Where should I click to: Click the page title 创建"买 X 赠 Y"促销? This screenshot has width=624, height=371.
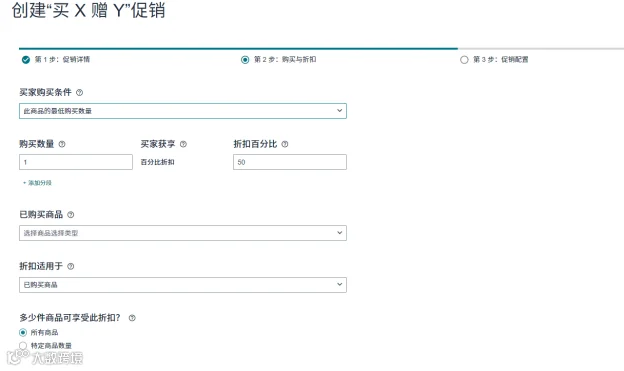pyautogui.click(x=88, y=10)
